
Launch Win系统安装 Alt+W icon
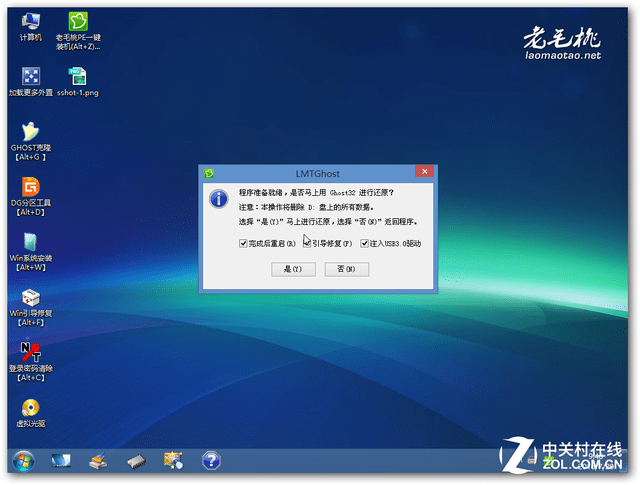point(31,251)
